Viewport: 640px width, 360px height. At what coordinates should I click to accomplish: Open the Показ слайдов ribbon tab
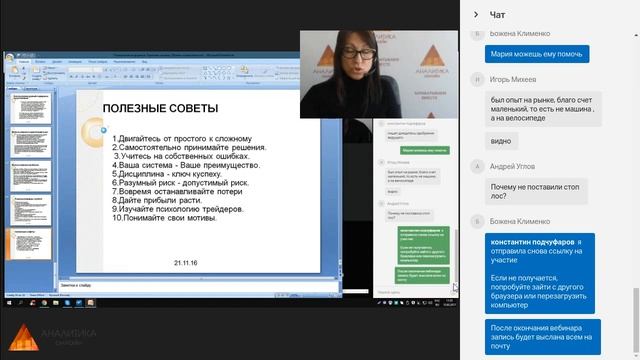tap(98, 62)
